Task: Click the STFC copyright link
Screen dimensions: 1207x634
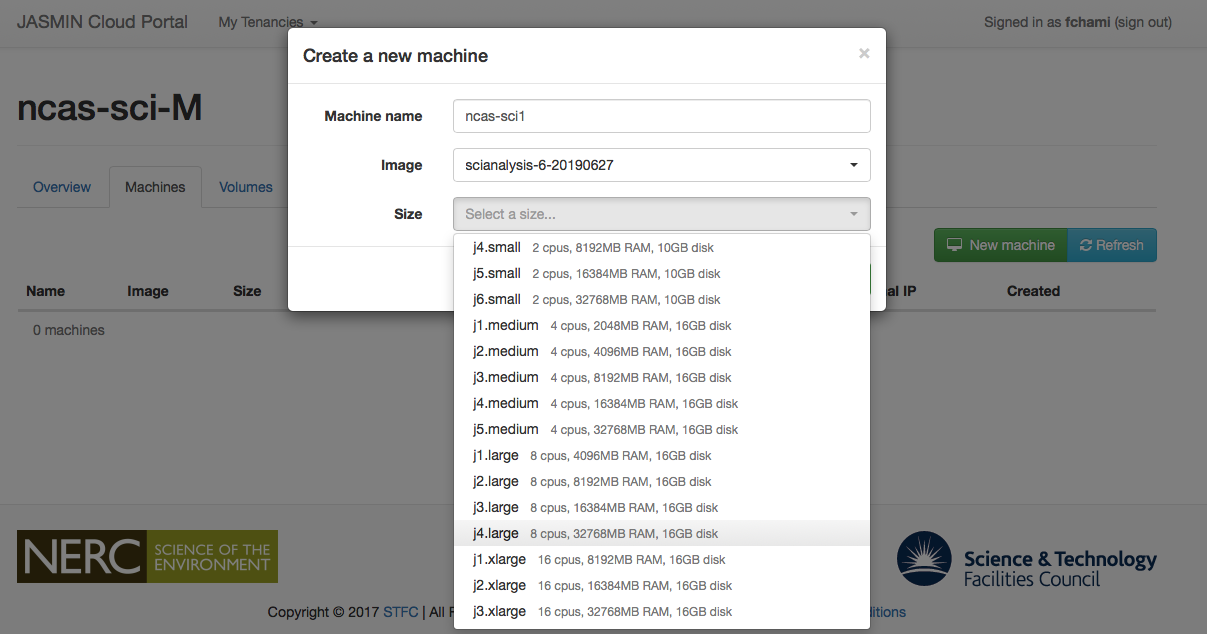Action: tap(399, 612)
